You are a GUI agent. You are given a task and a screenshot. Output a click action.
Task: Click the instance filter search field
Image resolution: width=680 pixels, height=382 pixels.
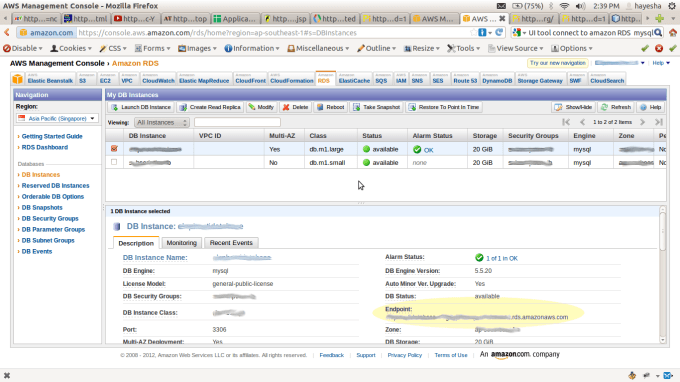pyautogui.click(x=237, y=123)
